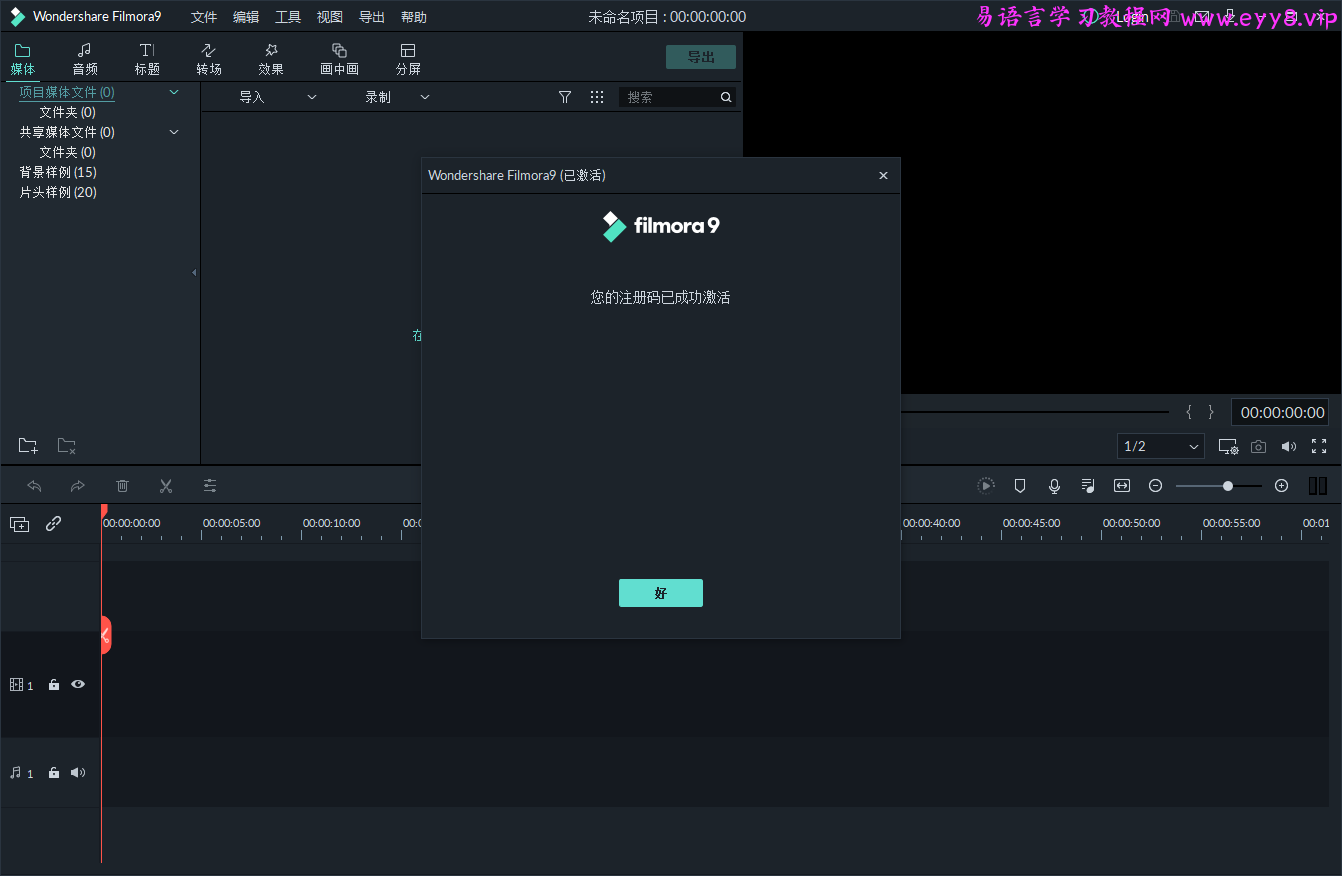Click the grid view dots icon
Viewport: 1342px width, 876px height.
pyautogui.click(x=597, y=97)
